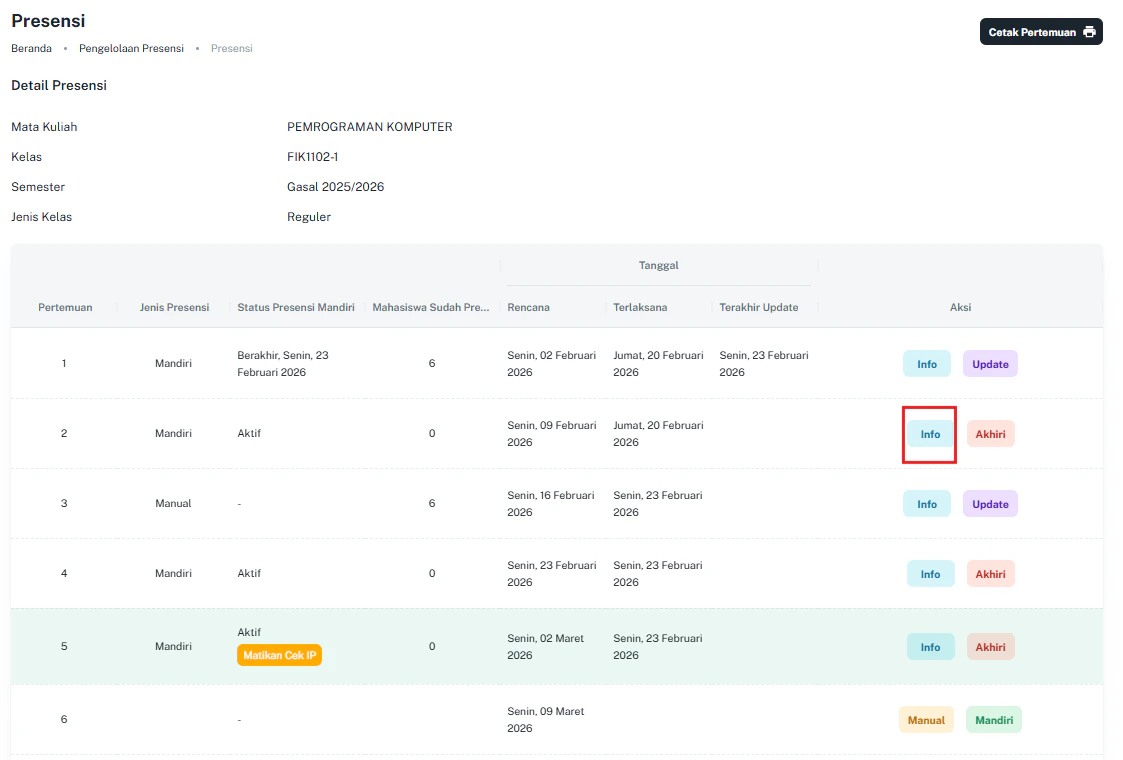Click Rencana date Senin, 09 Februari 2026

click(551, 434)
